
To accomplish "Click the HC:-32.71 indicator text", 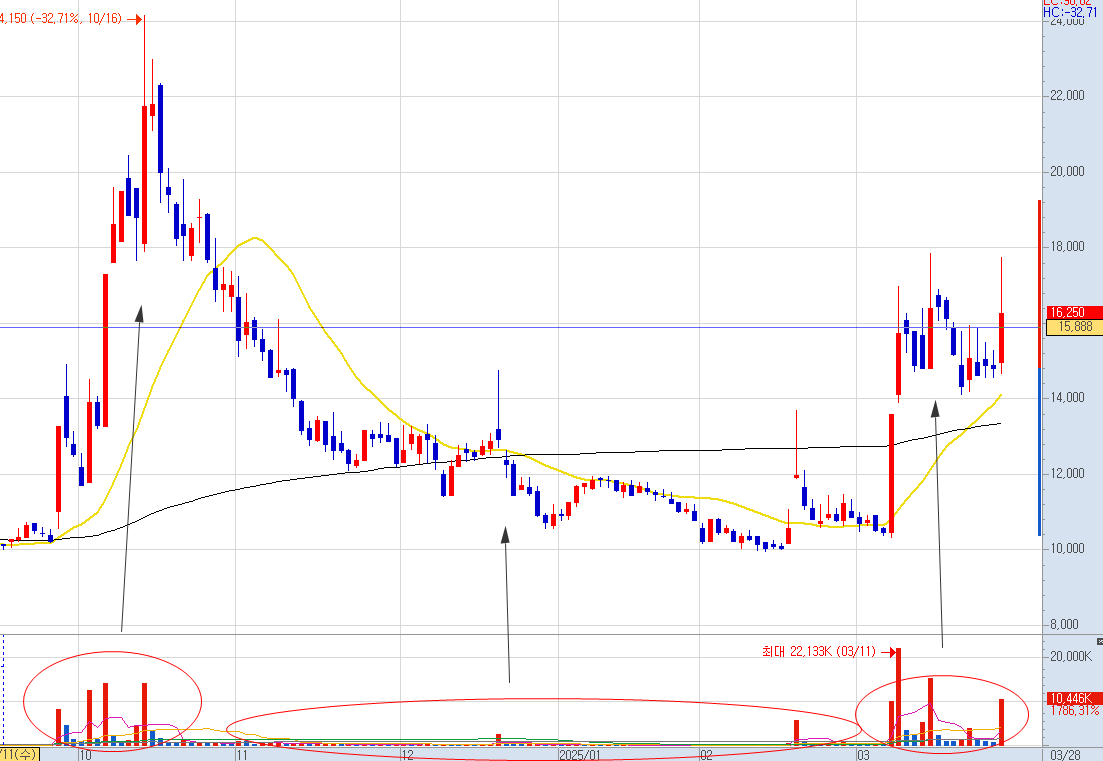I will point(1072,12).
